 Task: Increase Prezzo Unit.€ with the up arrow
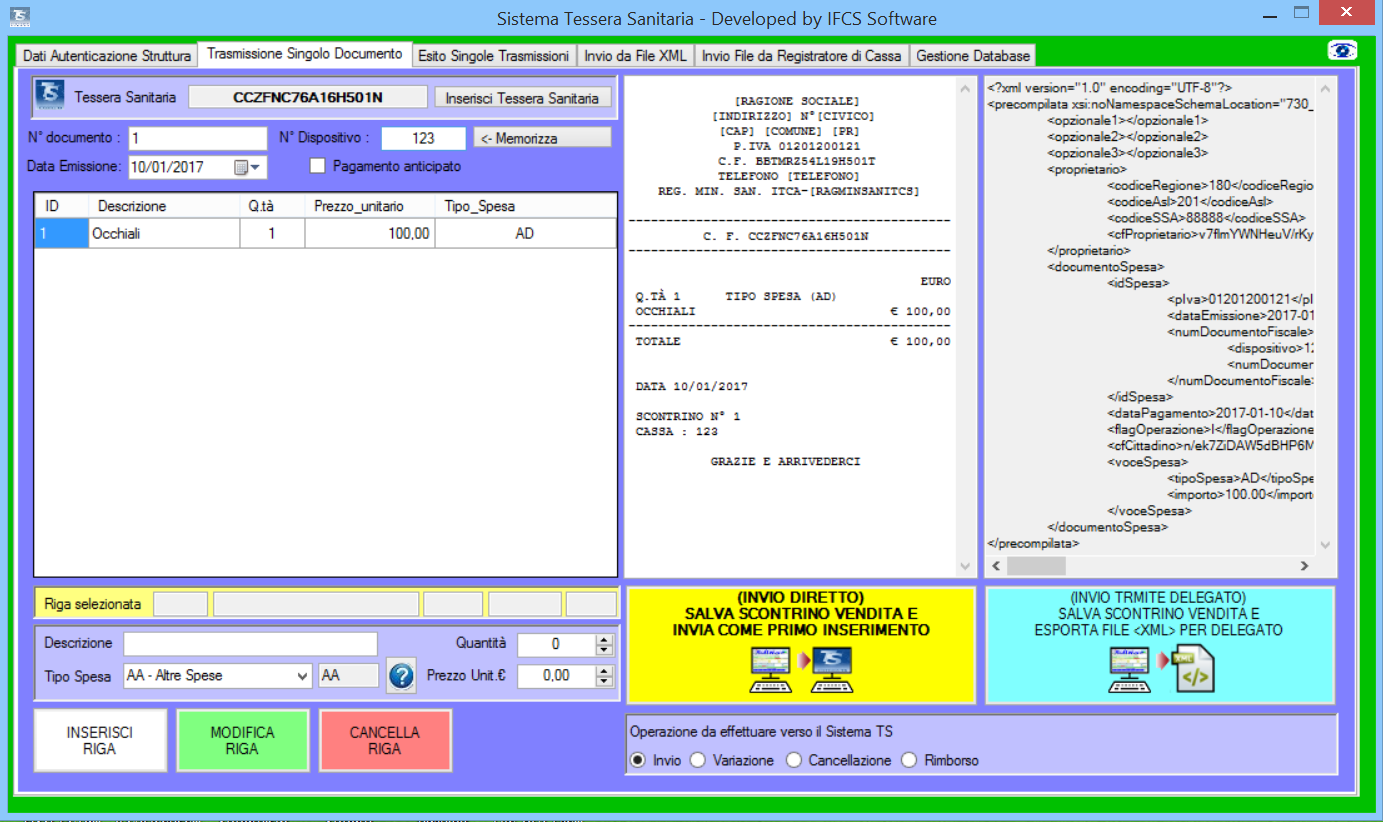[603, 670]
